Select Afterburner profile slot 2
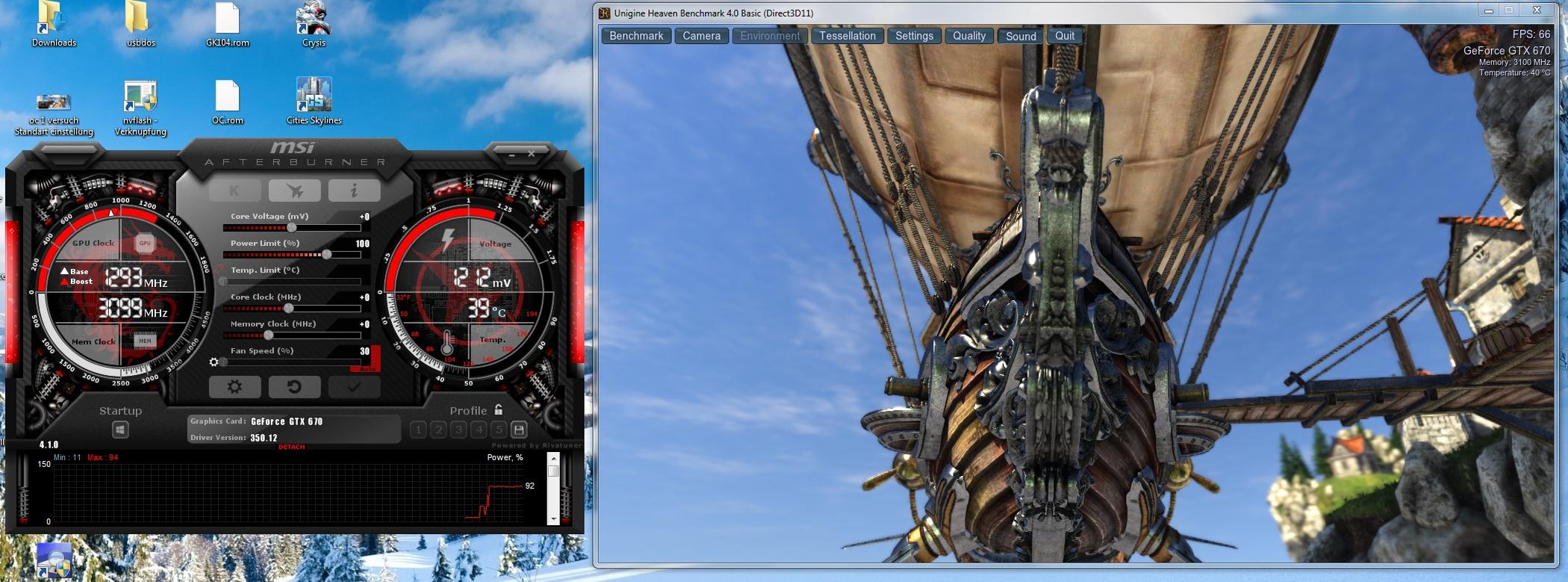 pos(438,429)
